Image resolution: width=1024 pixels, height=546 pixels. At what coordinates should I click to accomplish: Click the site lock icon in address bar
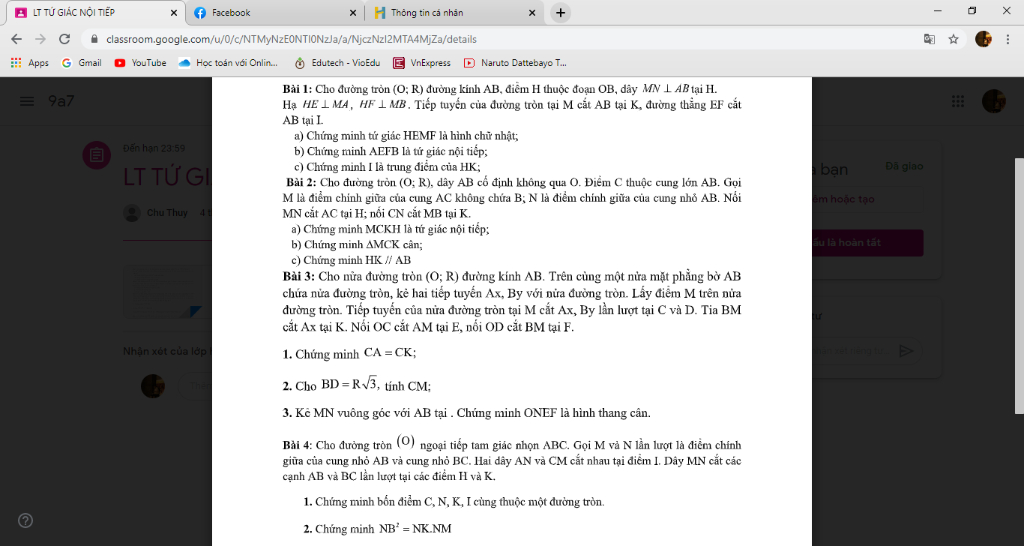click(x=94, y=39)
